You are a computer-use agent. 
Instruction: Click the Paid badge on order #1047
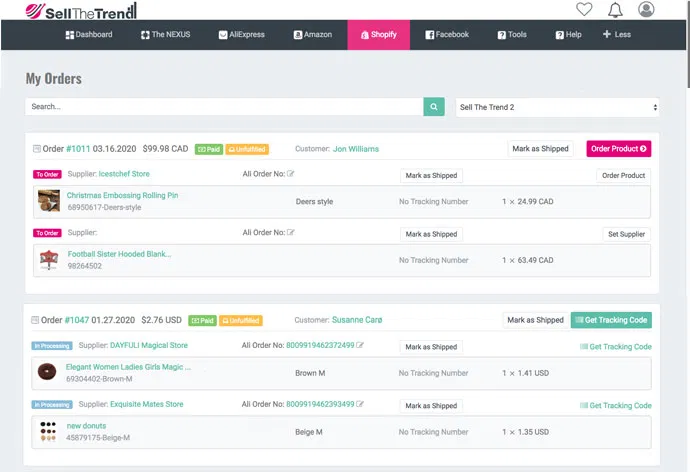[x=202, y=321]
